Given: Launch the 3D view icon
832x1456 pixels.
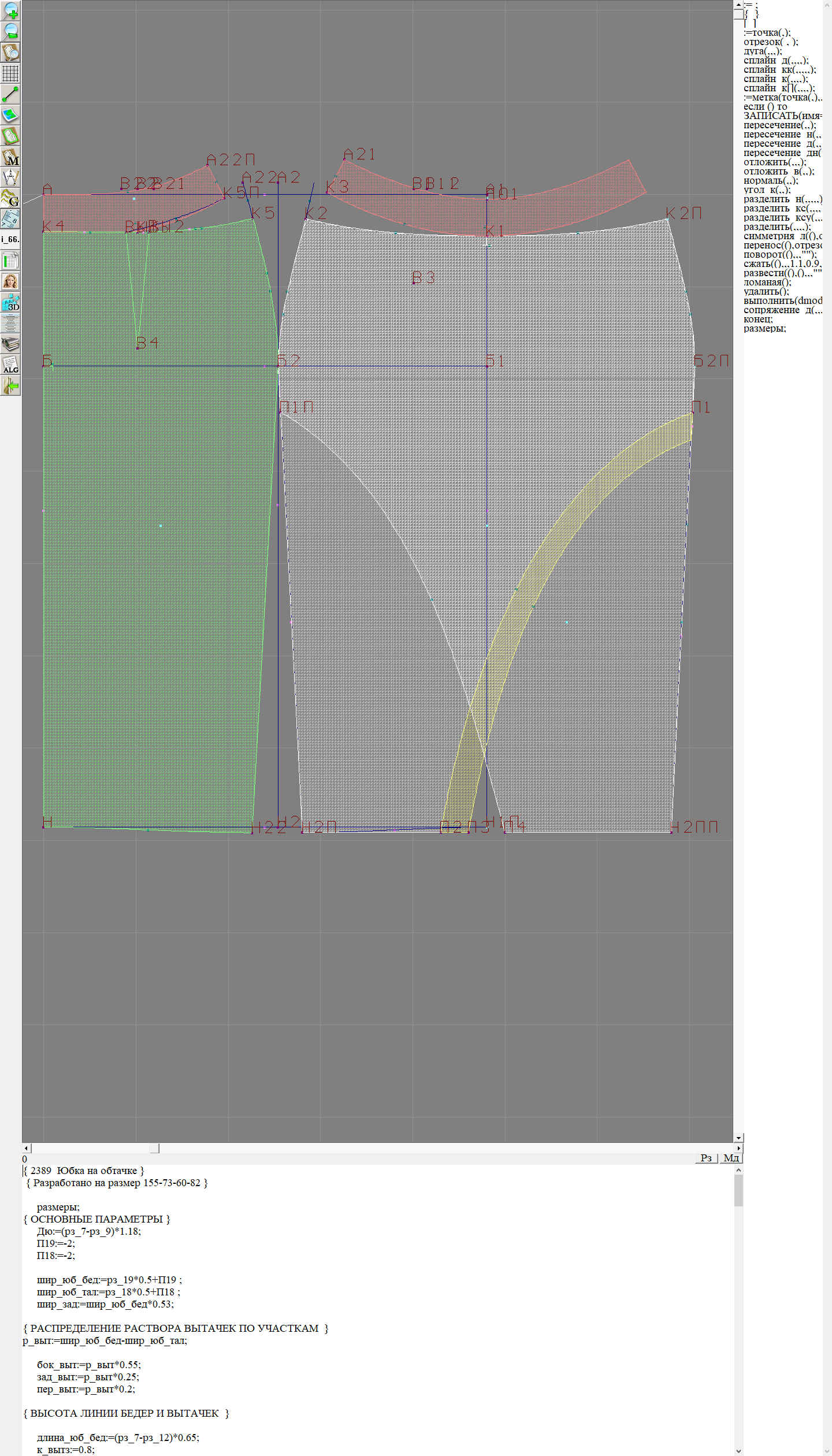Looking at the screenshot, I should [x=10, y=302].
